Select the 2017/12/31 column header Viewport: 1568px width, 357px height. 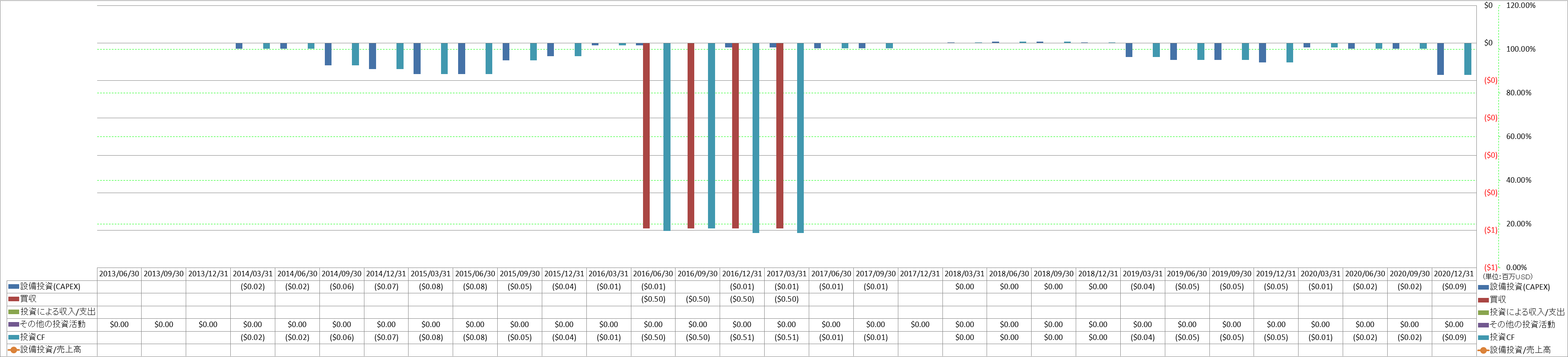click(x=920, y=274)
